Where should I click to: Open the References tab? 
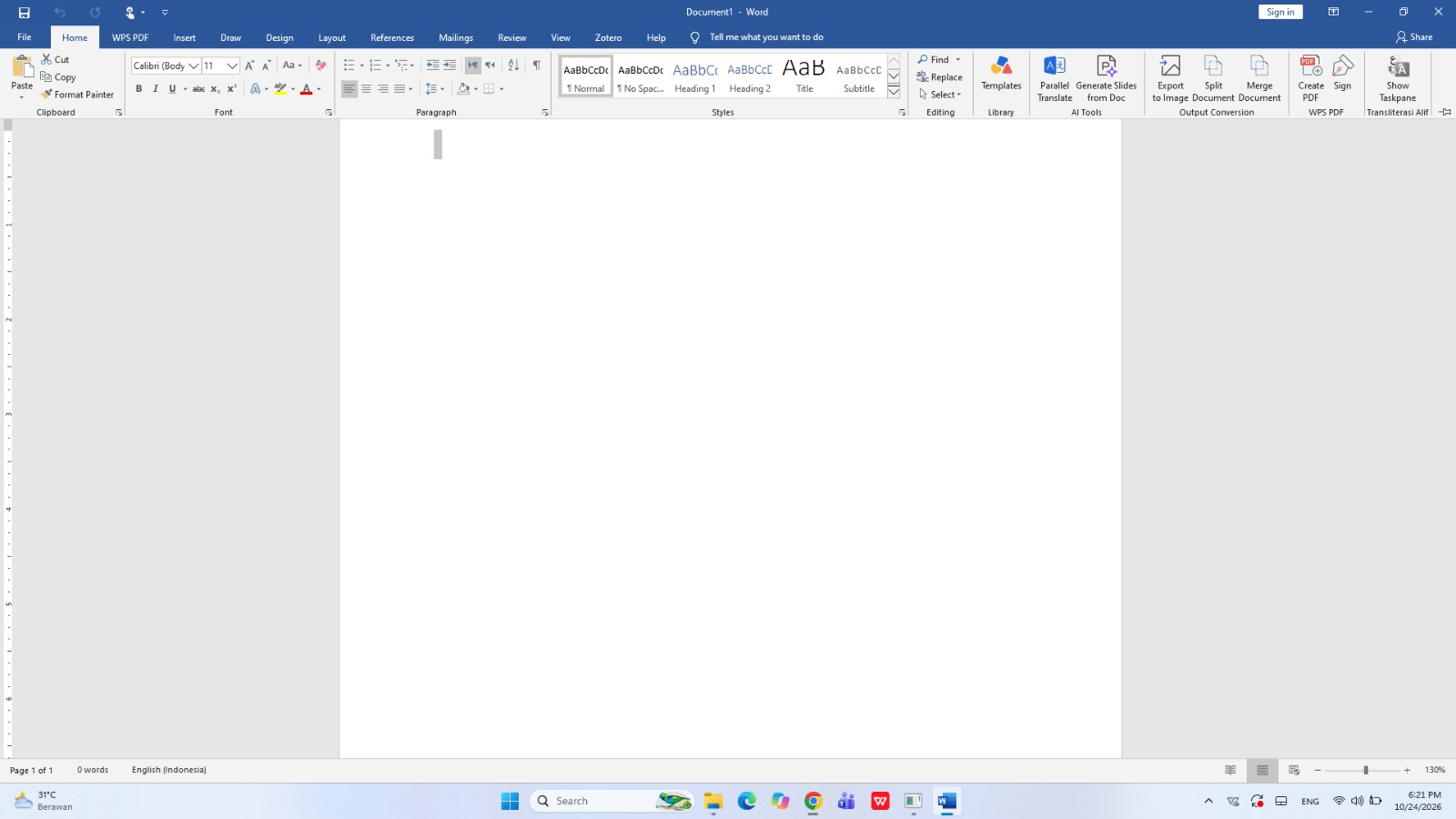click(392, 37)
